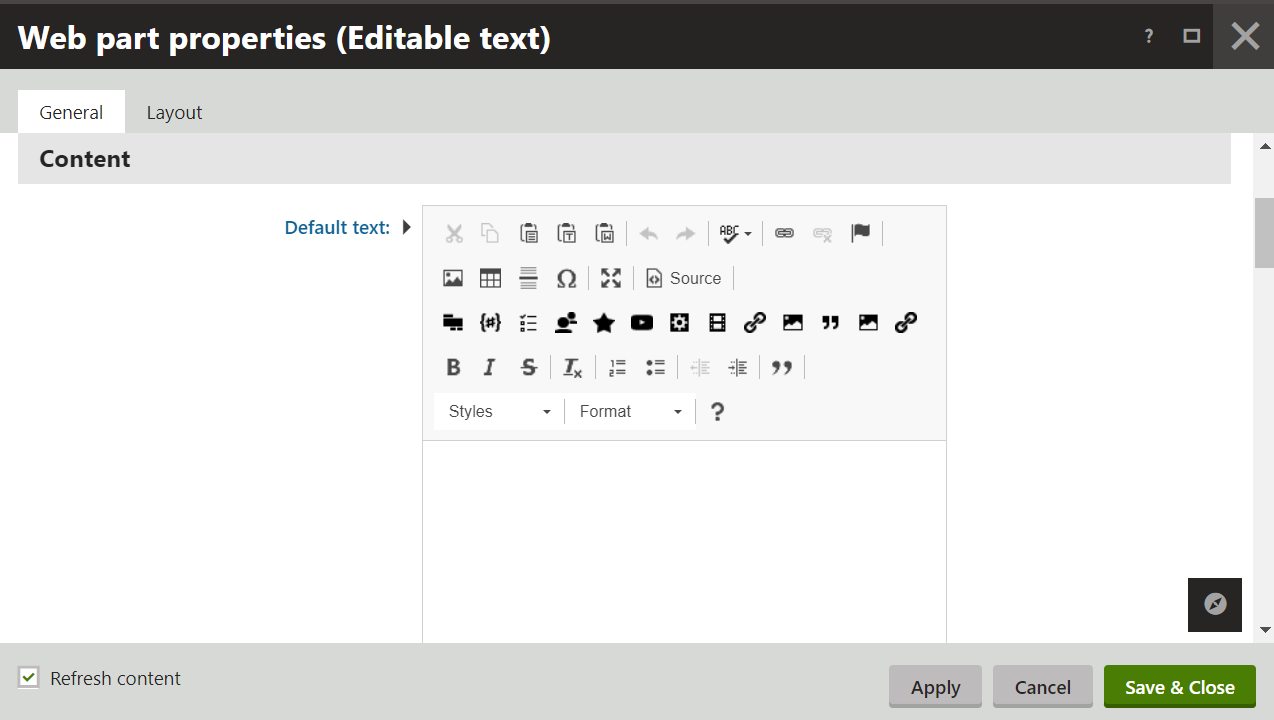
Task: Toggle the Refresh content checkbox
Action: [x=28, y=678]
